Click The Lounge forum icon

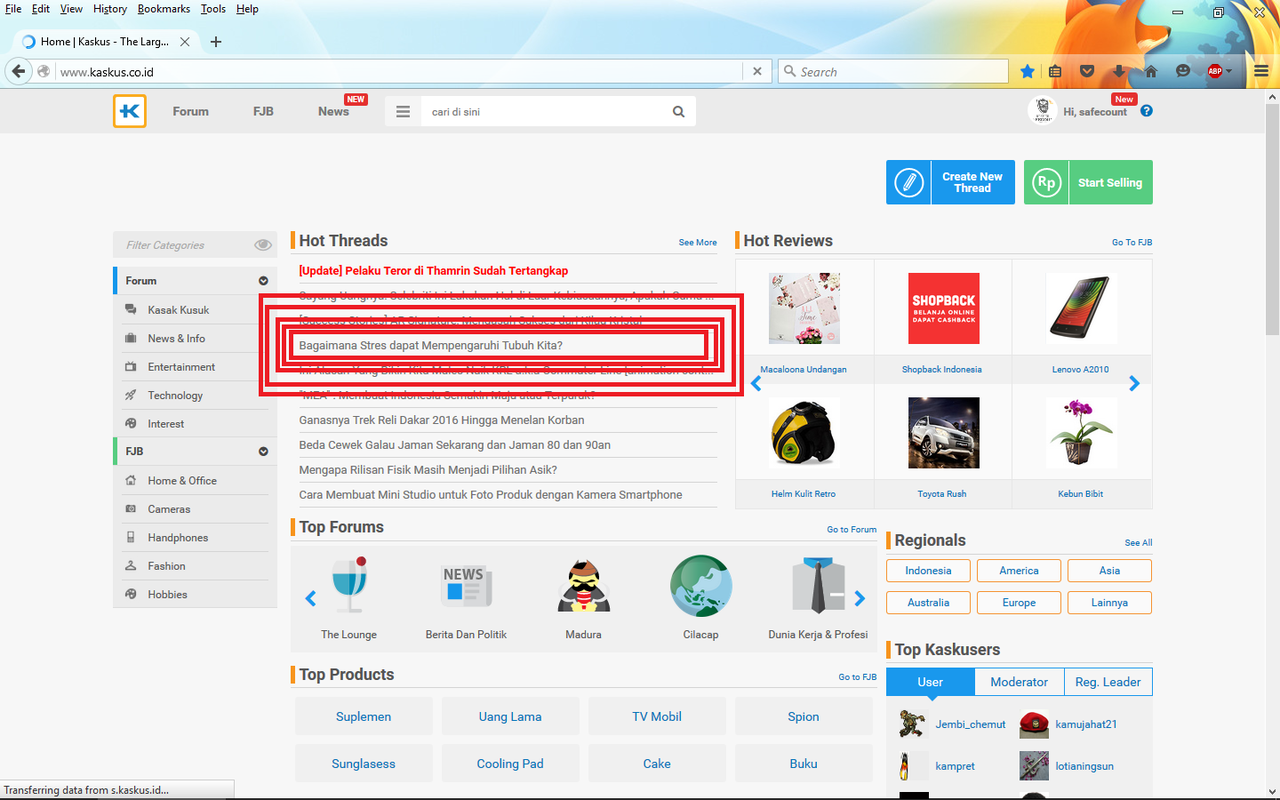pos(349,586)
